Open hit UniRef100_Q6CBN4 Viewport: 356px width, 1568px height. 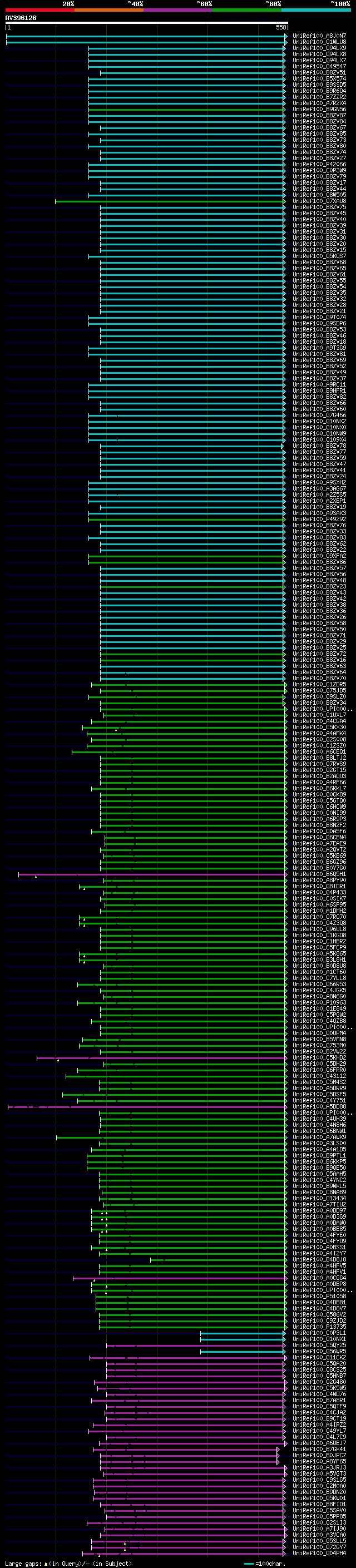[319, 838]
